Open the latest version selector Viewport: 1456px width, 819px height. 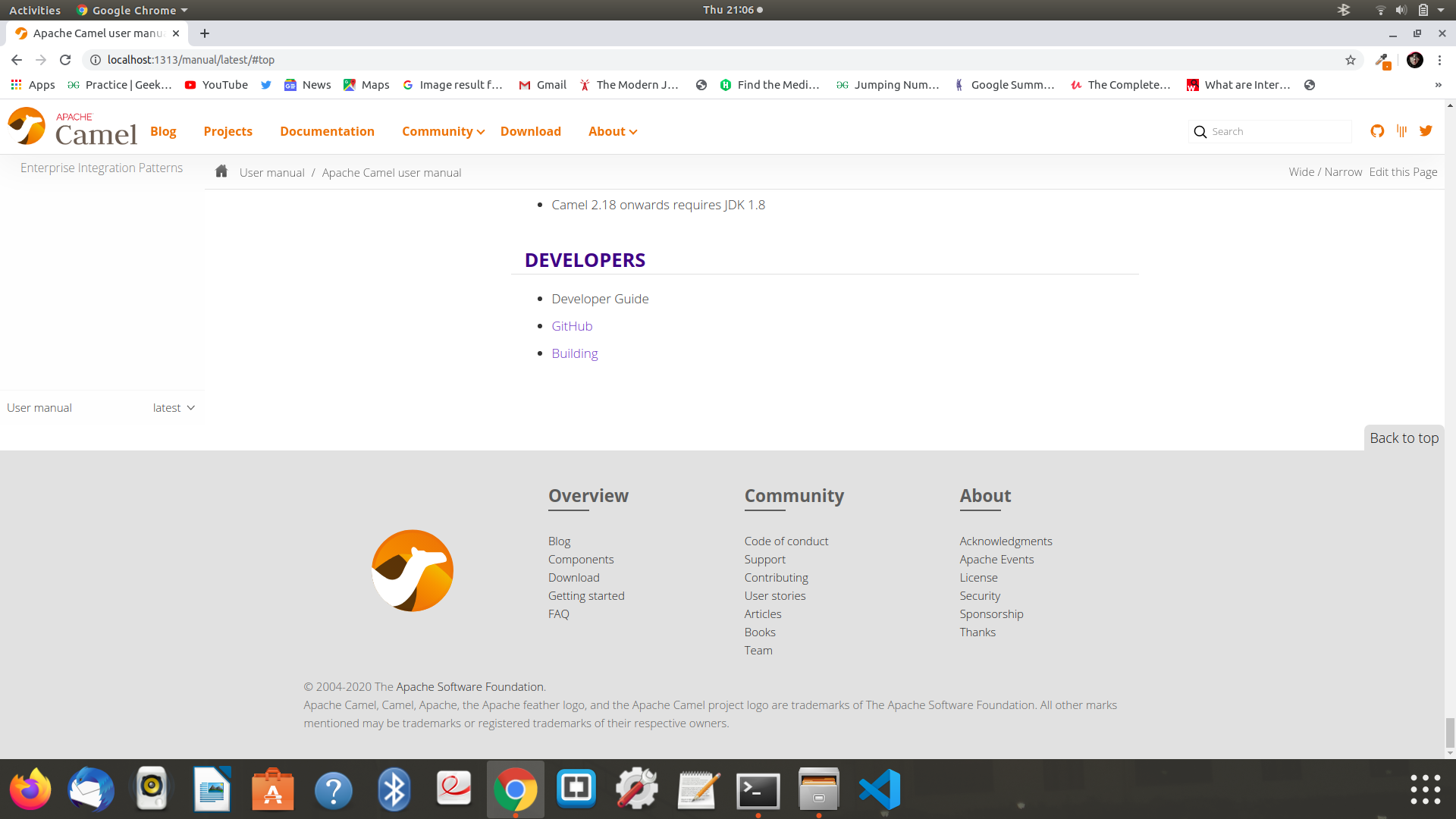point(174,408)
